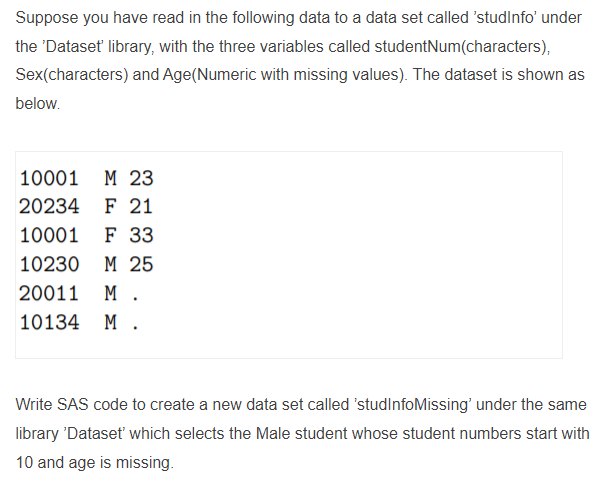611x483 pixels.
Task: Click student number 20011 in the dataset
Action: [x=49, y=293]
